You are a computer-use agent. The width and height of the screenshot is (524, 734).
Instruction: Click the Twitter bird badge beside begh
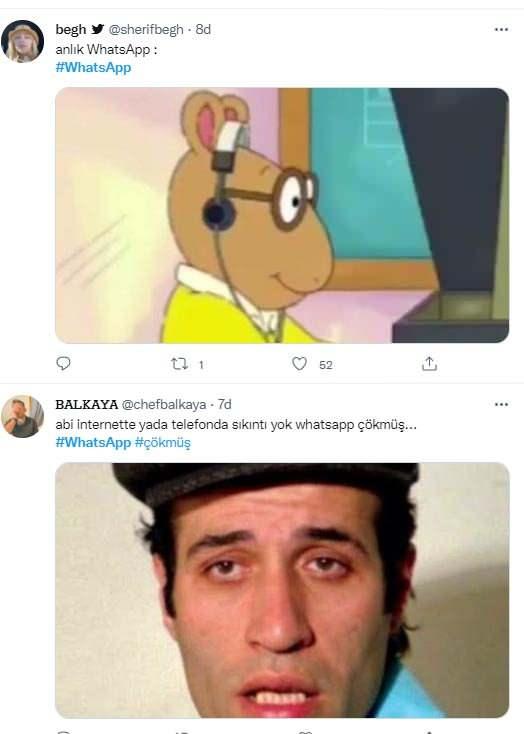coord(97,29)
